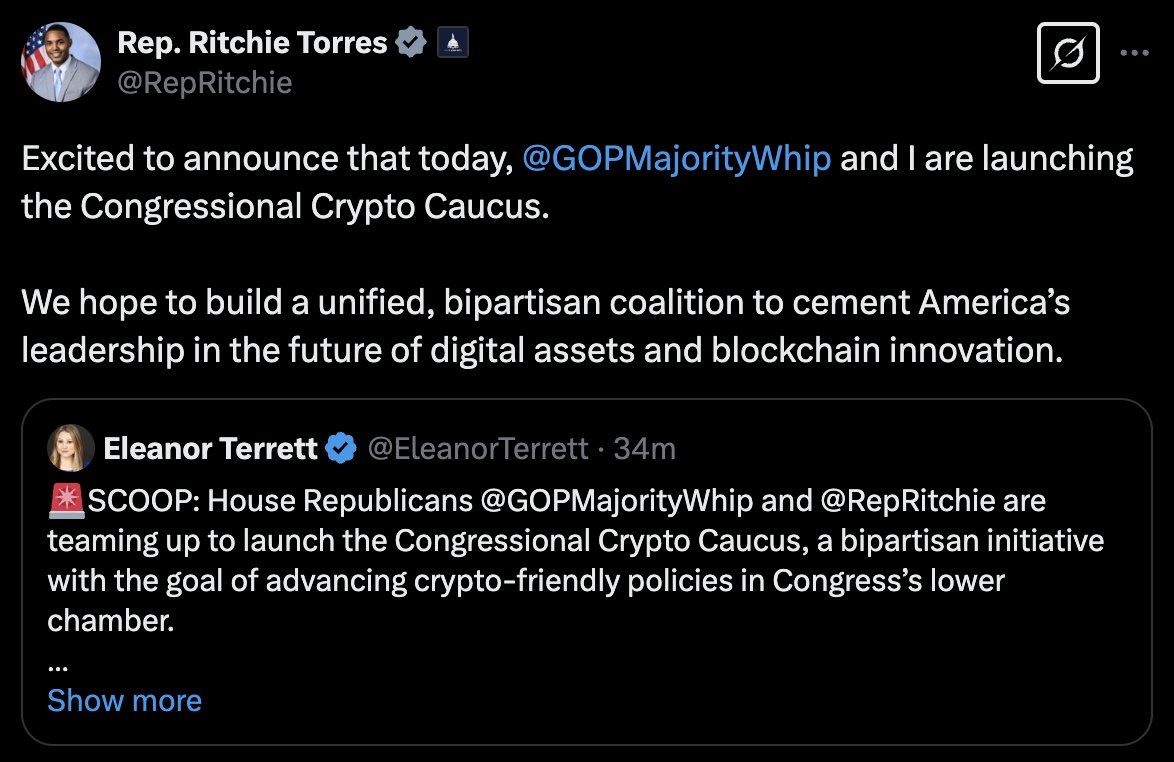
Task: Open Rep. Ritchie Torres' profile photo
Action: point(61,62)
